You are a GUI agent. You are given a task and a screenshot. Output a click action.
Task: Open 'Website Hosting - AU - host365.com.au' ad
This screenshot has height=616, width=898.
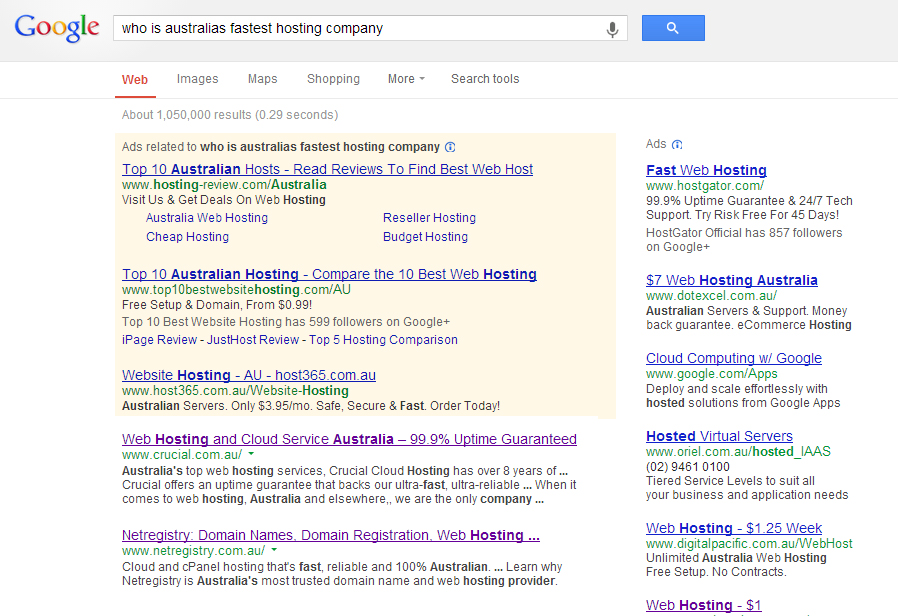point(249,376)
